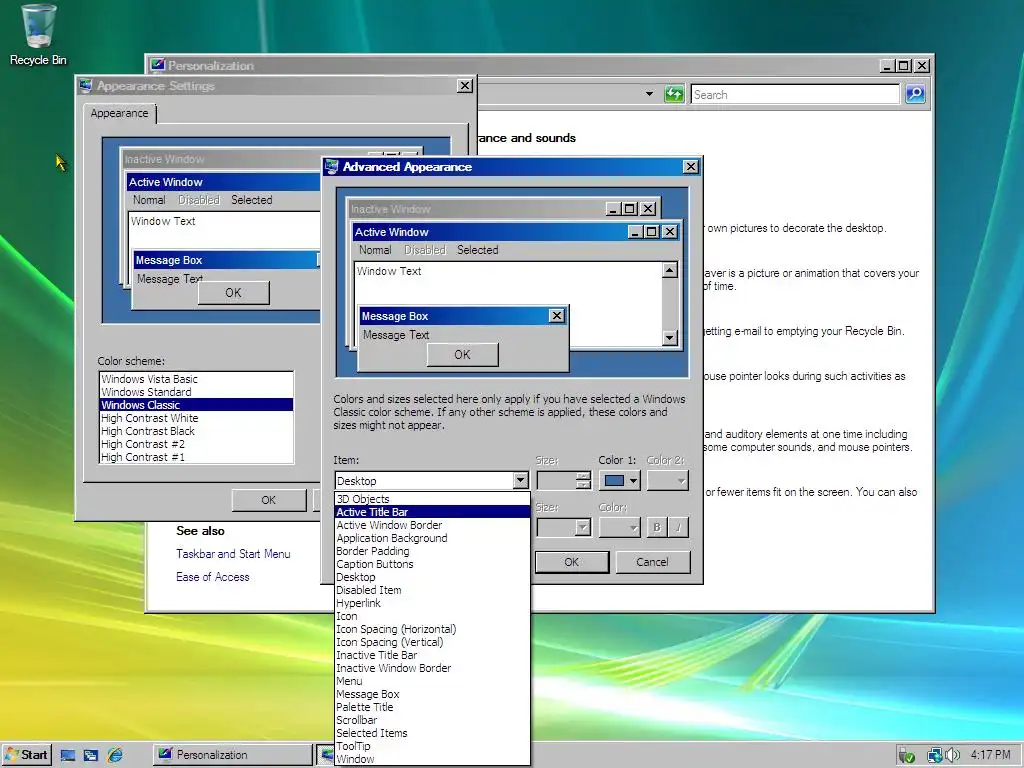Screen dimensions: 1024x768
Task: Open address bar dropdown arrow in Personalization
Action: 649,94
